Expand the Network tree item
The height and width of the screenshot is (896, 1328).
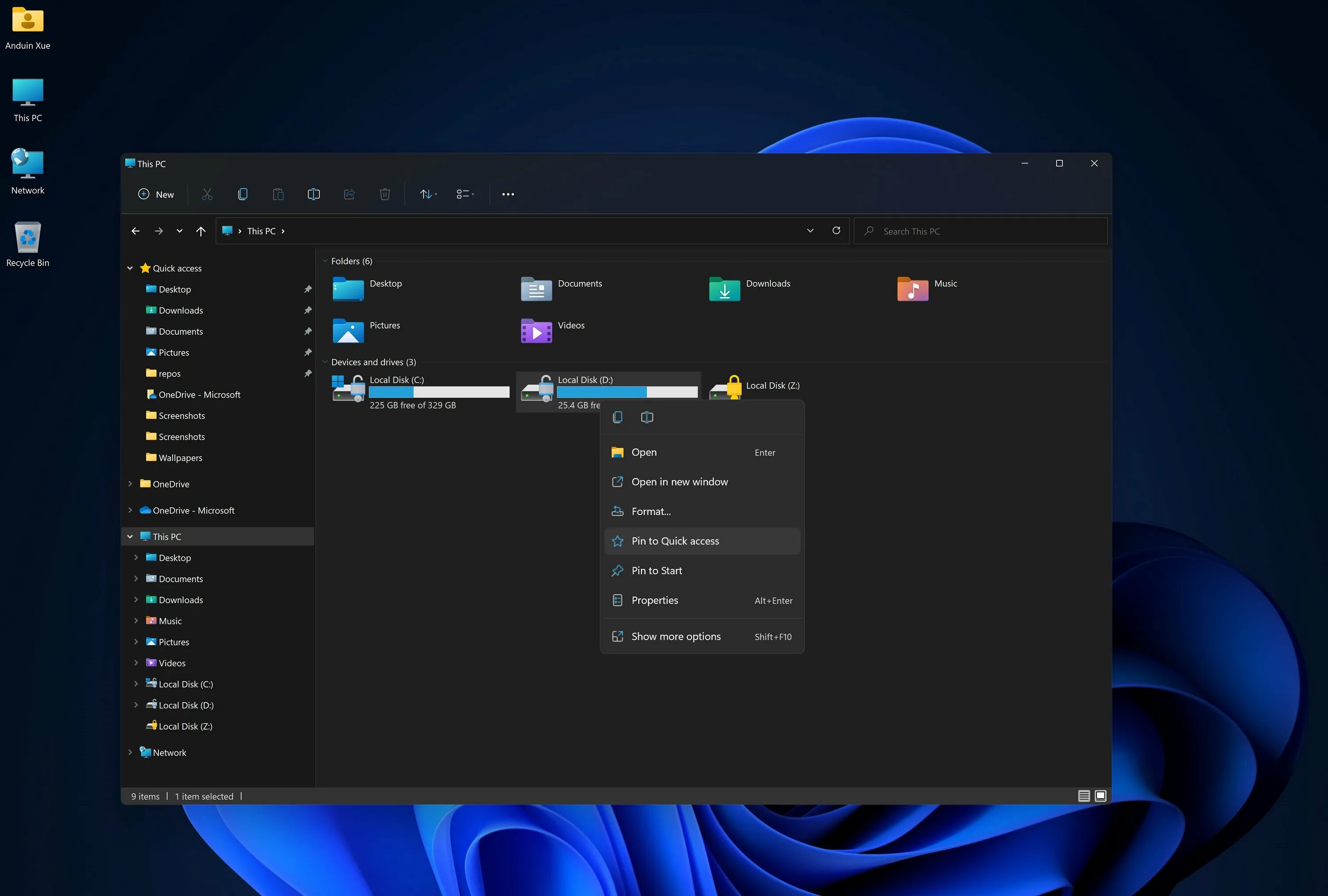pos(129,752)
